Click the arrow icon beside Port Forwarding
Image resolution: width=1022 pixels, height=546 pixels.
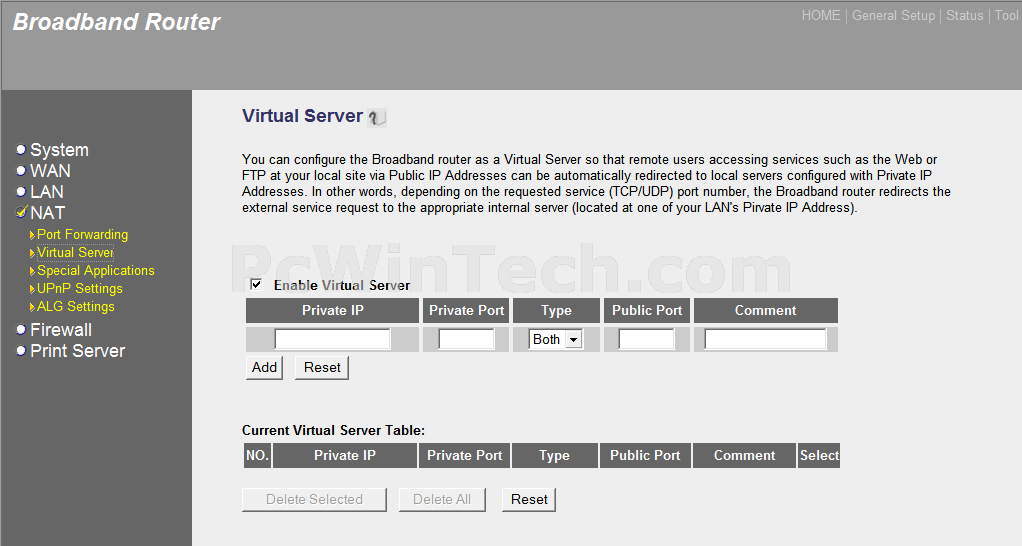tap(32, 235)
